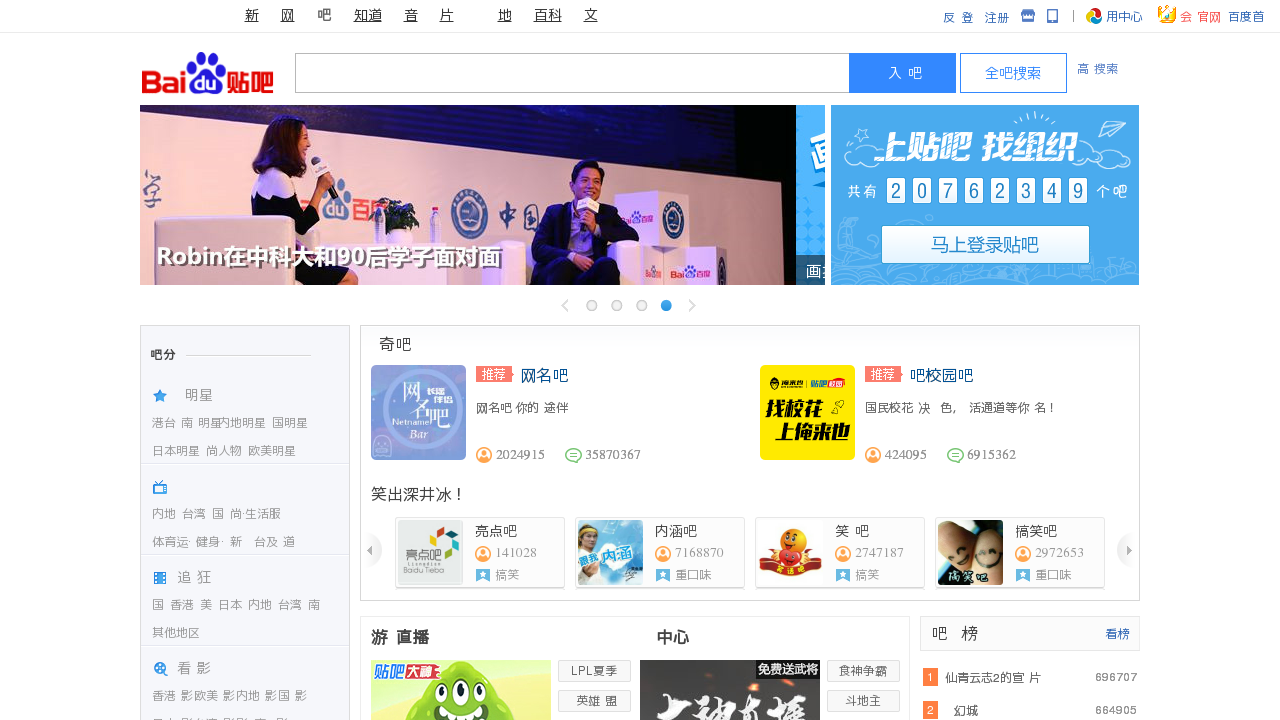Click member icon beside 2024915
The image size is (1280, 720).
click(484, 455)
